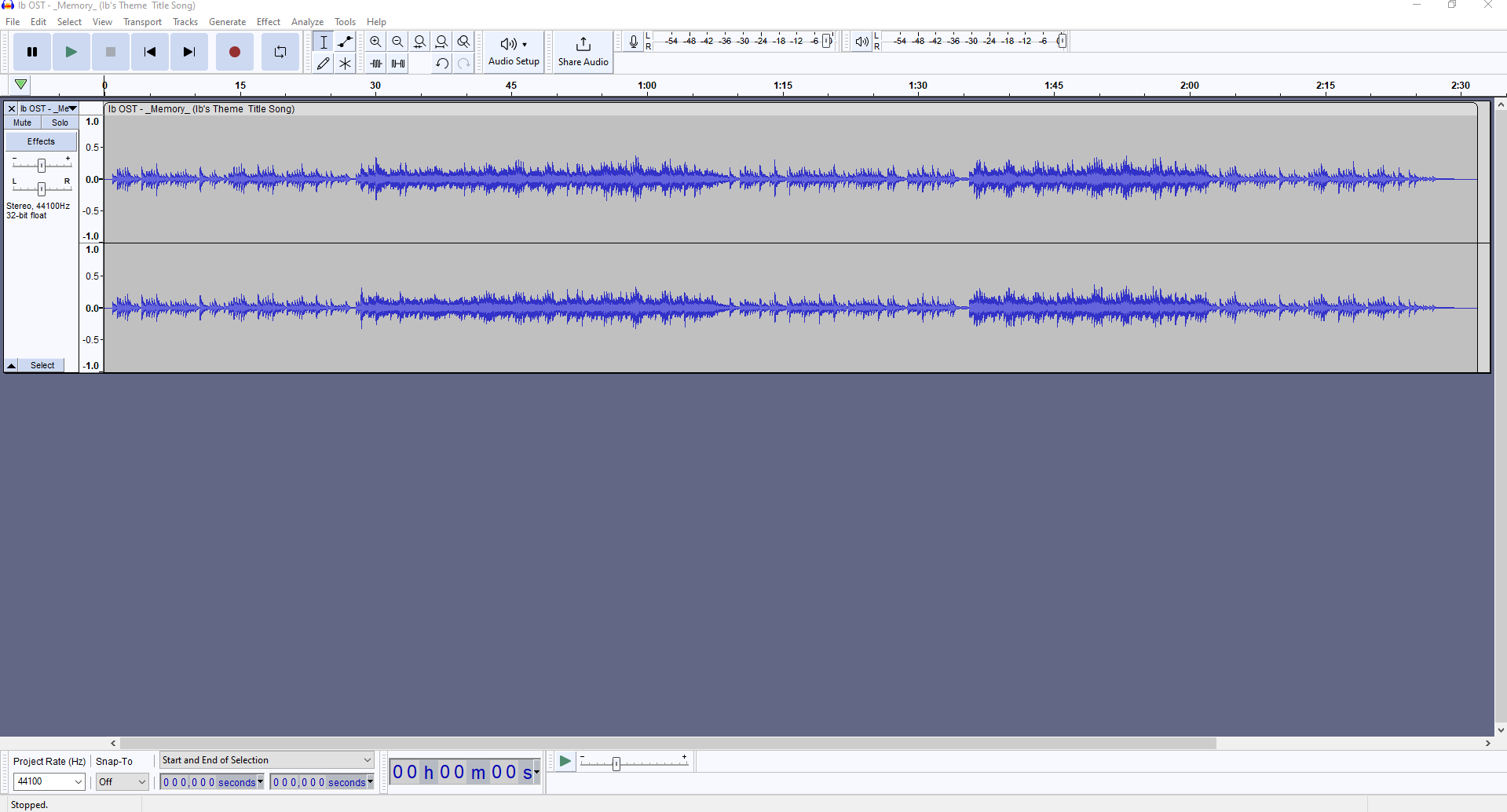Open the Generate menu
Screen dimensions: 1507x812
(x=228, y=22)
